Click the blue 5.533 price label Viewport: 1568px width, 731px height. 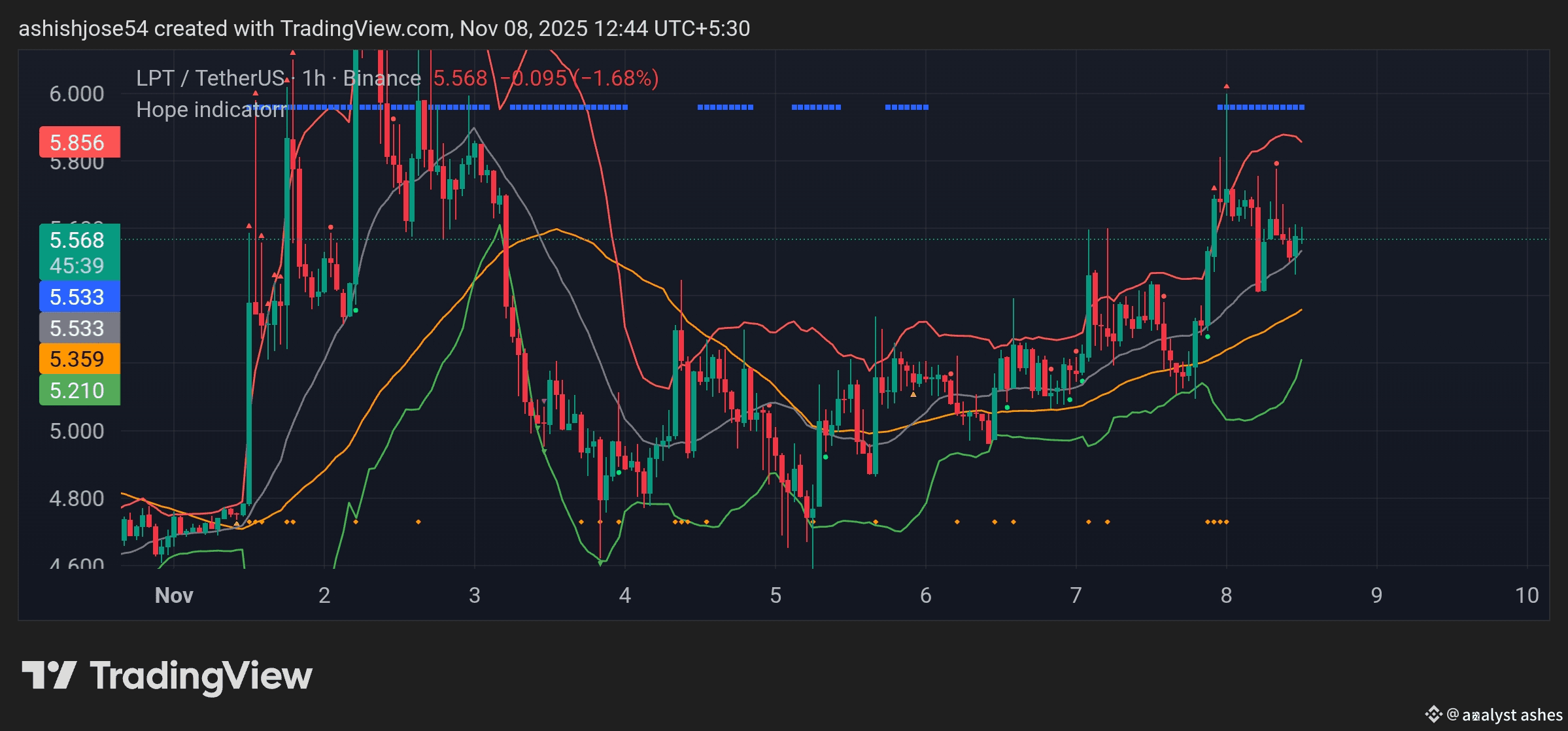[79, 297]
